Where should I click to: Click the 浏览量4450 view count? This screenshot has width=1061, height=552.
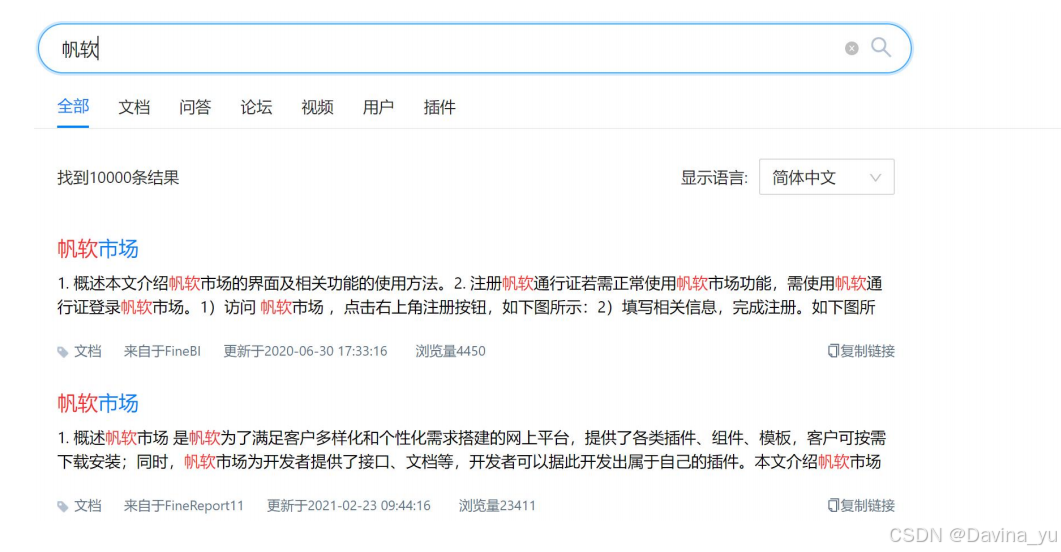(450, 351)
